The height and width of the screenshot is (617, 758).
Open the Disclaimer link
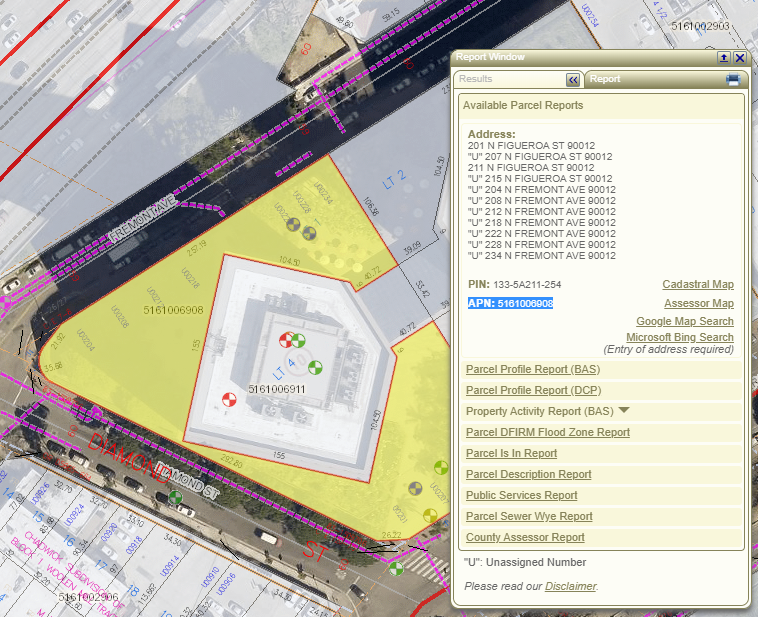tap(570, 586)
